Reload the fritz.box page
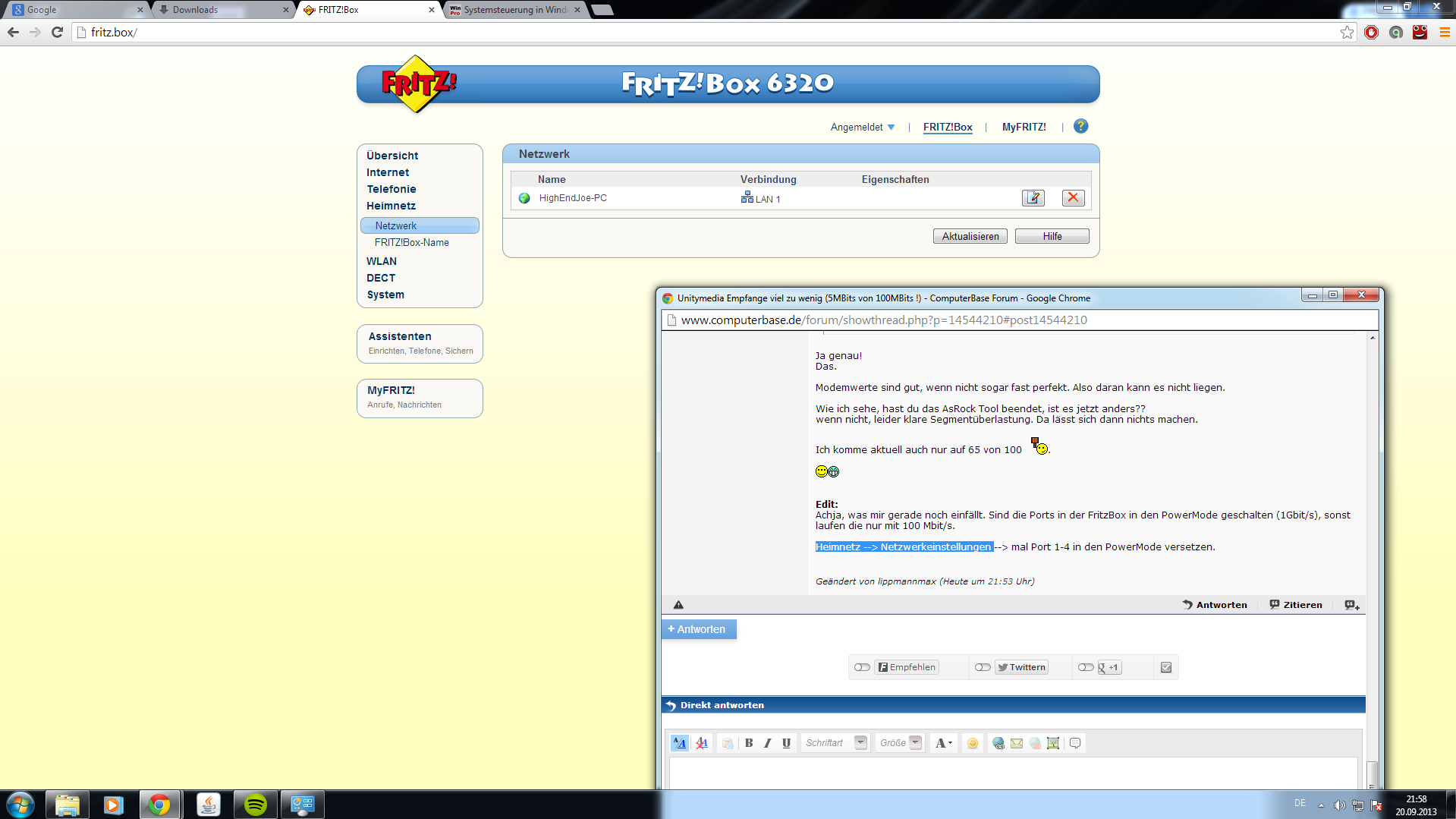 pos(57,33)
